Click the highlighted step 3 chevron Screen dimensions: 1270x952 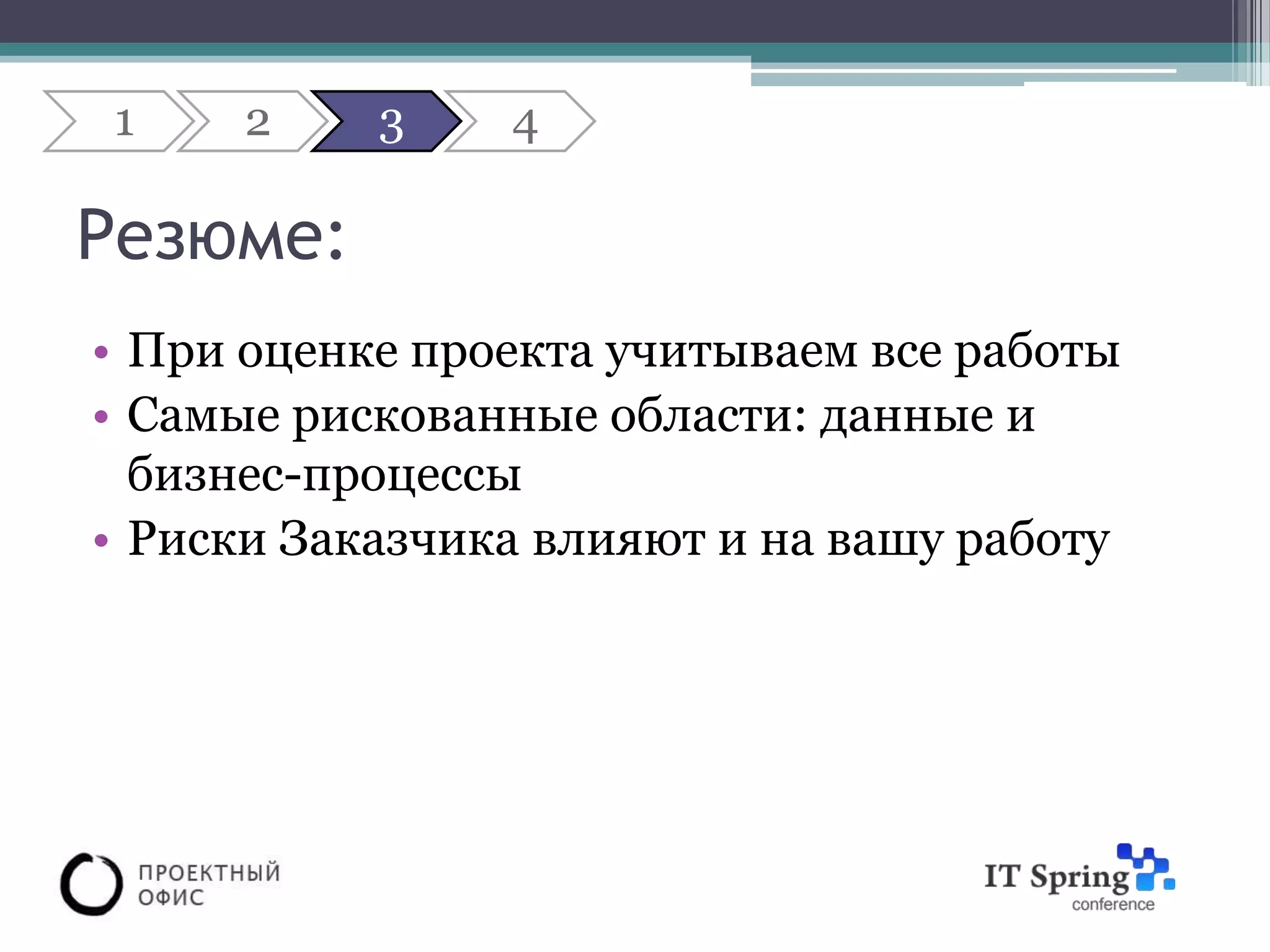point(387,121)
